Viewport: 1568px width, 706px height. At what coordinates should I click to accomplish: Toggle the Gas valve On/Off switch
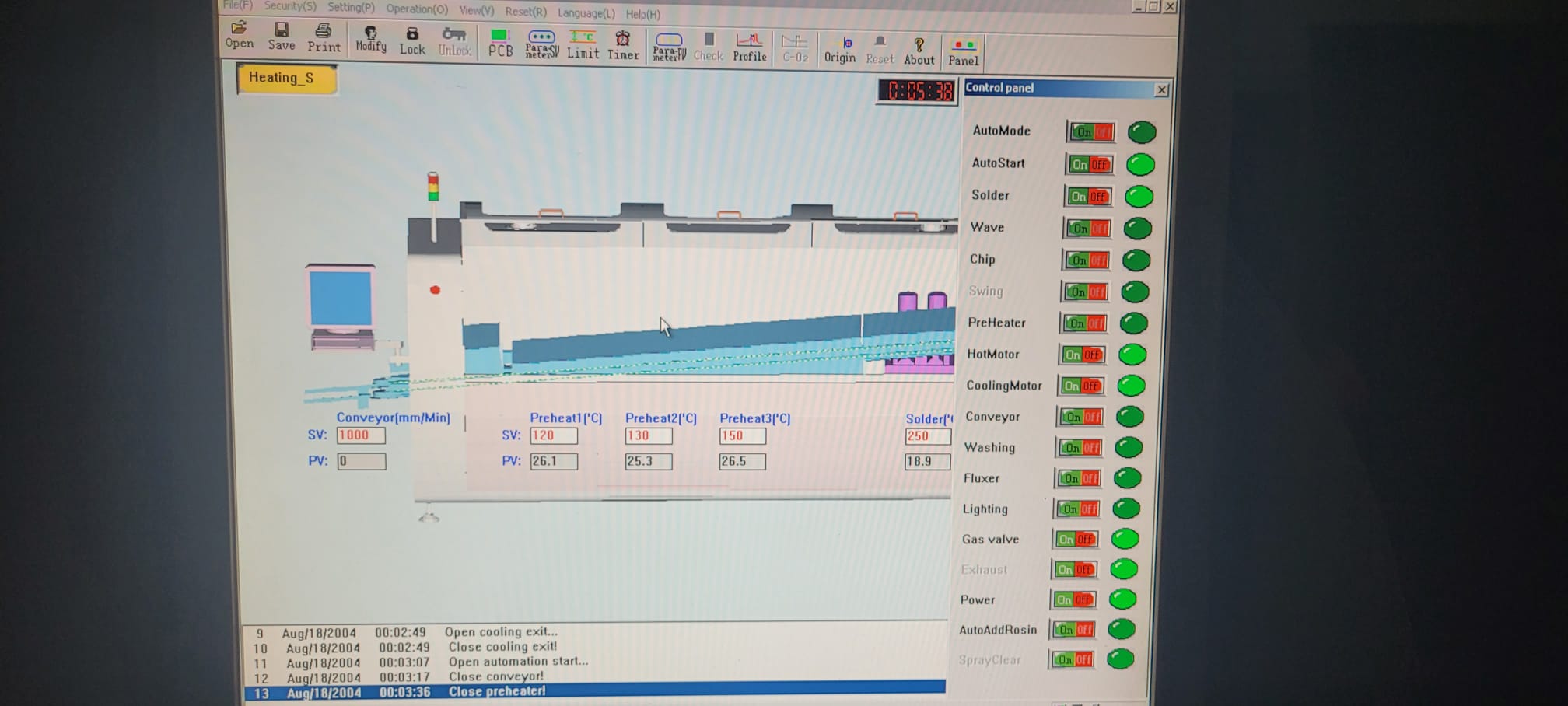coord(1076,539)
